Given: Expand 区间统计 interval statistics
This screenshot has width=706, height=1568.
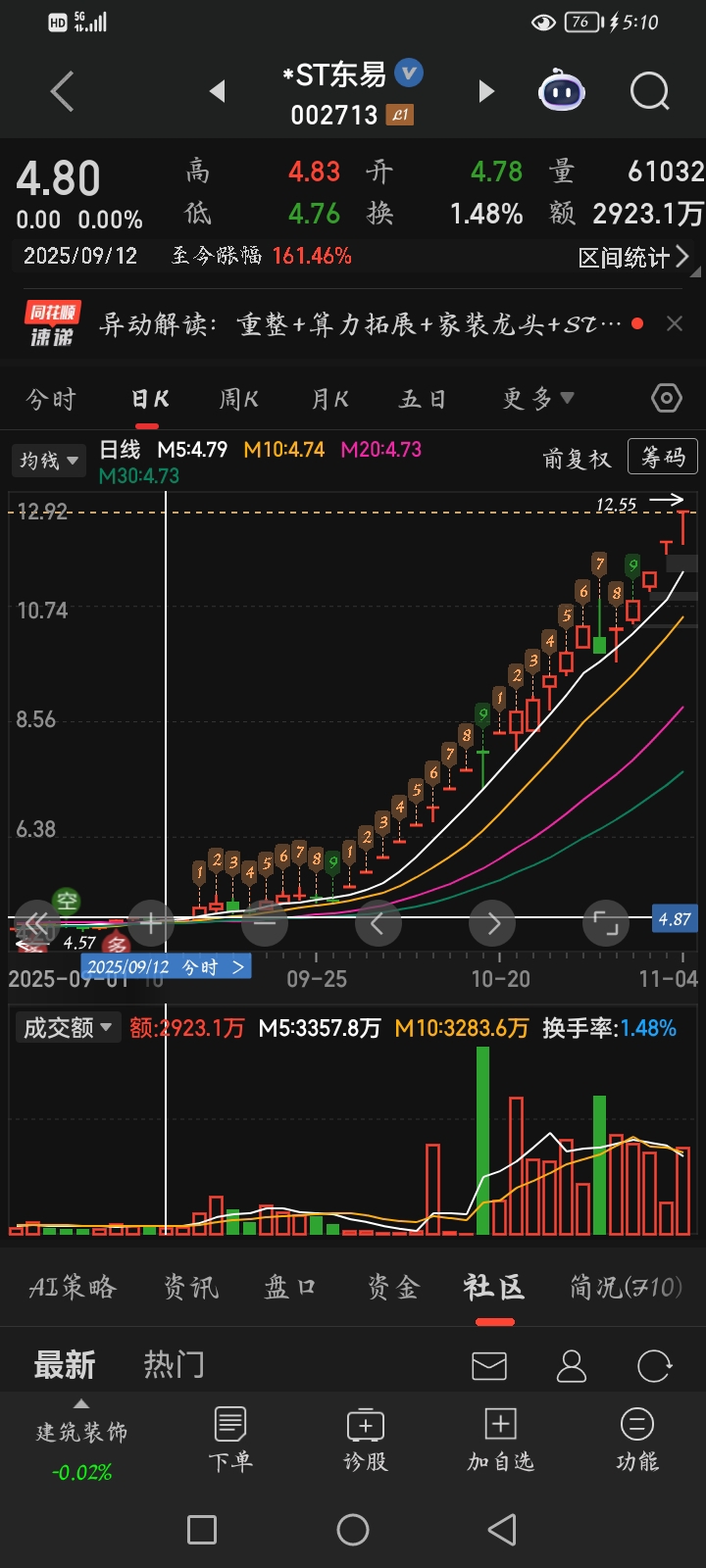Looking at the screenshot, I should click(634, 257).
